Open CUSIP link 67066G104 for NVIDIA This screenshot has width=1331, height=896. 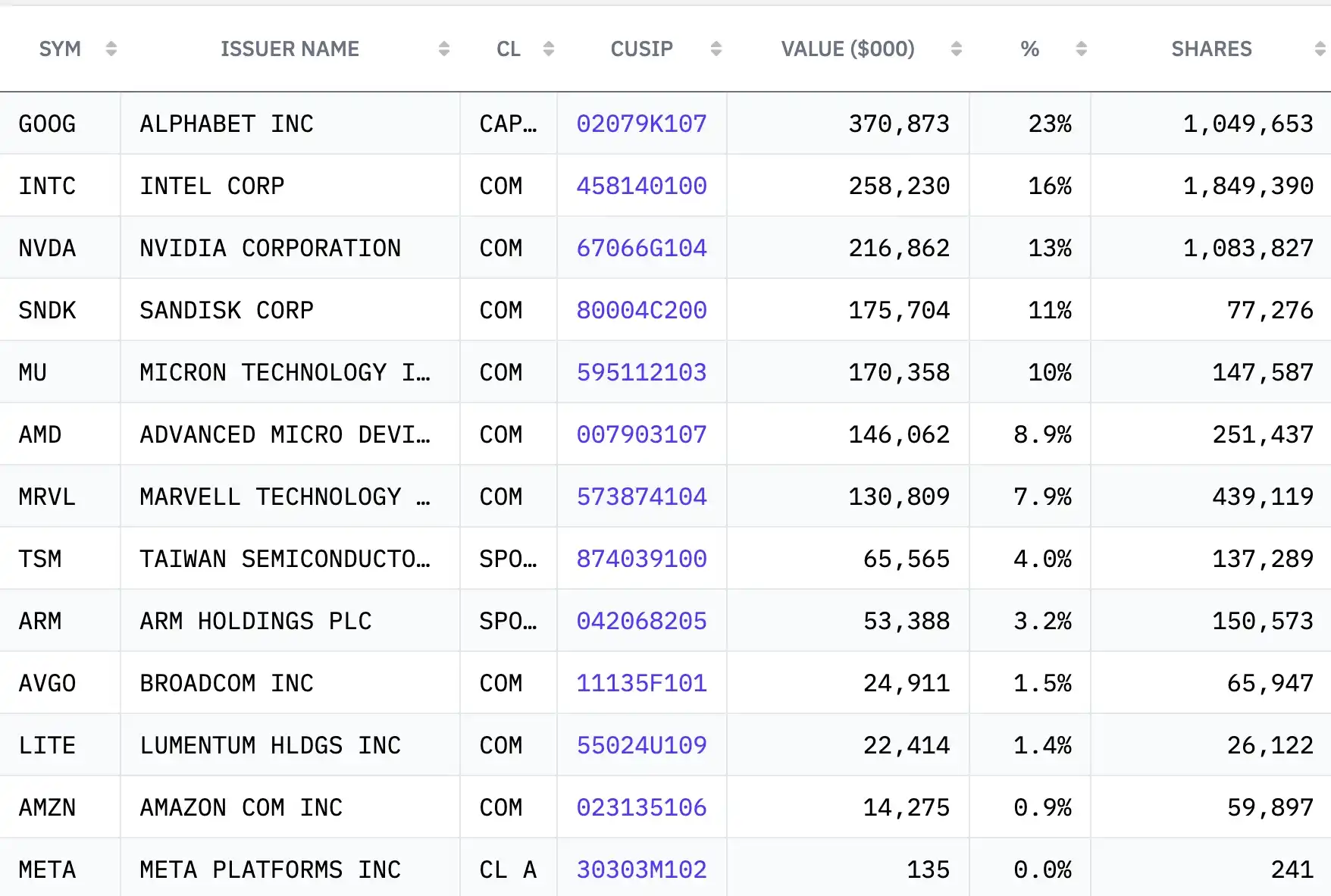641,248
